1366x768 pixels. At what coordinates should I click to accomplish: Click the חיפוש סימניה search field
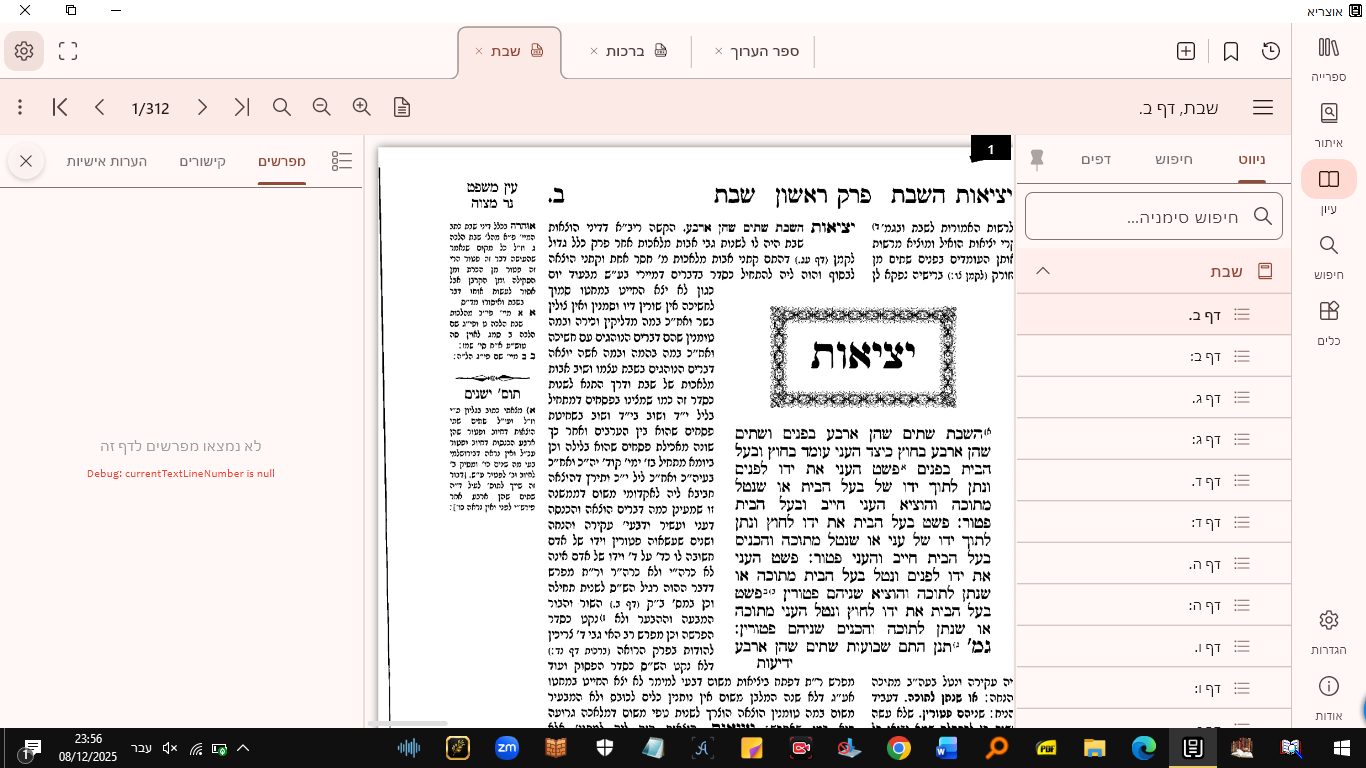coord(1153,216)
